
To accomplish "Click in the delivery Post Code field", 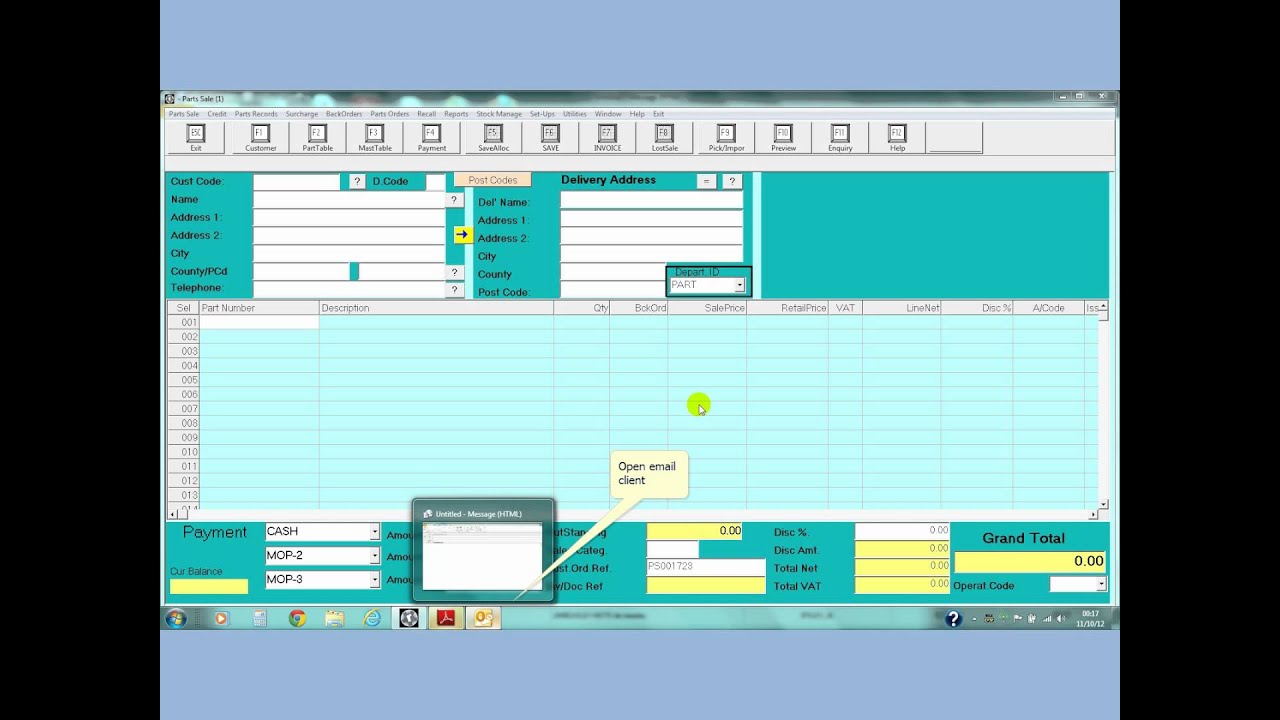I will tap(613, 291).
